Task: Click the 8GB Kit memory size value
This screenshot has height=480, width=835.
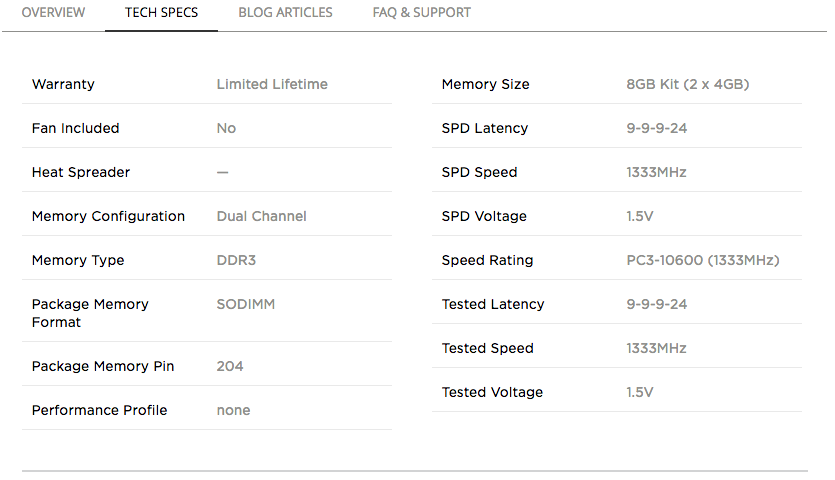Action: (687, 84)
